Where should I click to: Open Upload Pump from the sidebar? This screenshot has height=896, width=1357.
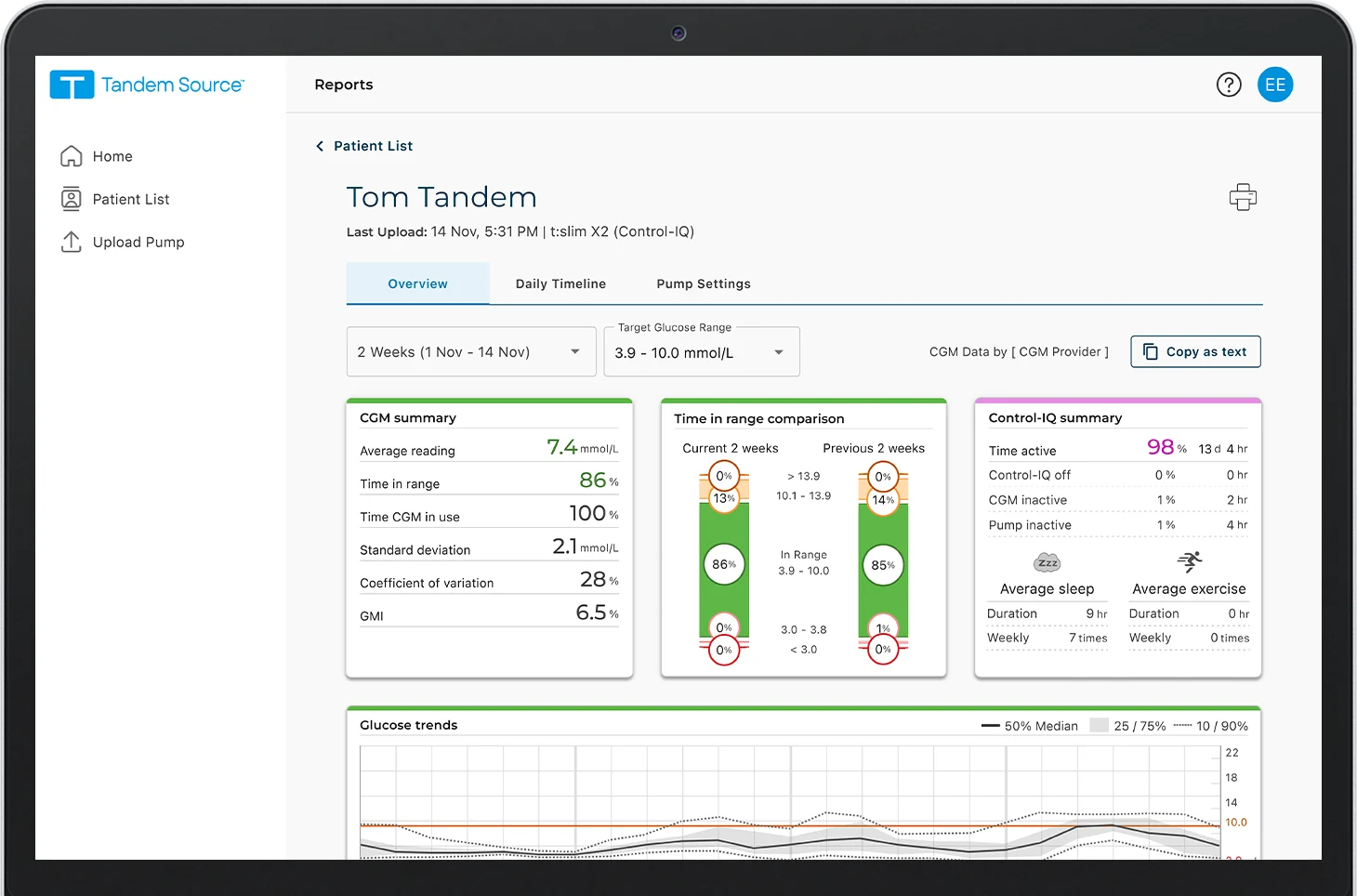tap(72, 242)
